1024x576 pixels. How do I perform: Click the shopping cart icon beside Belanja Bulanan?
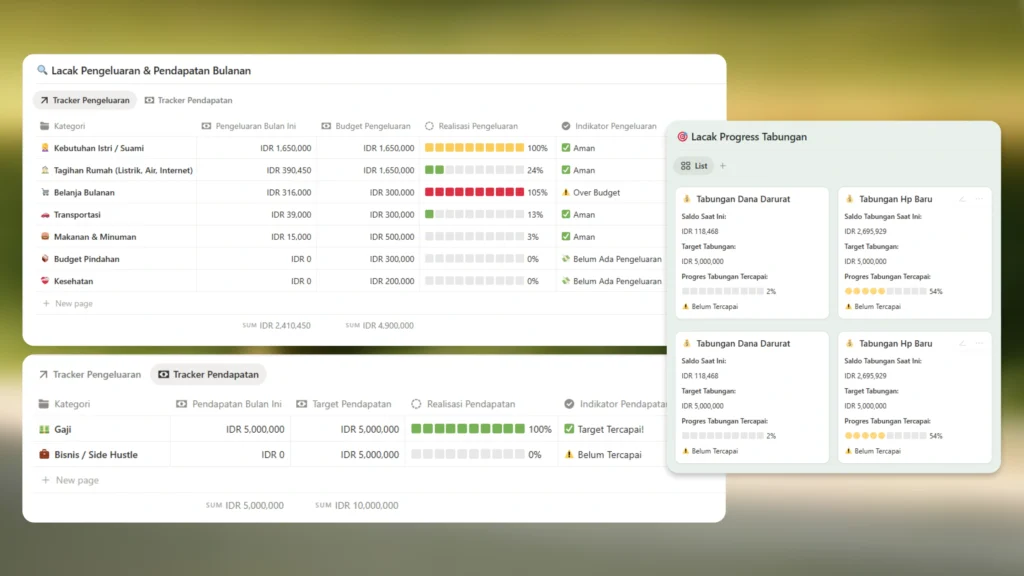[x=45, y=193]
